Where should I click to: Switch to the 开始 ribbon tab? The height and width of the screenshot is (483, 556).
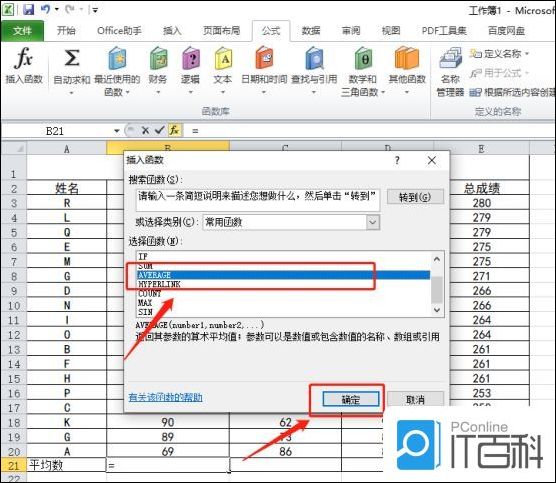[x=66, y=30]
